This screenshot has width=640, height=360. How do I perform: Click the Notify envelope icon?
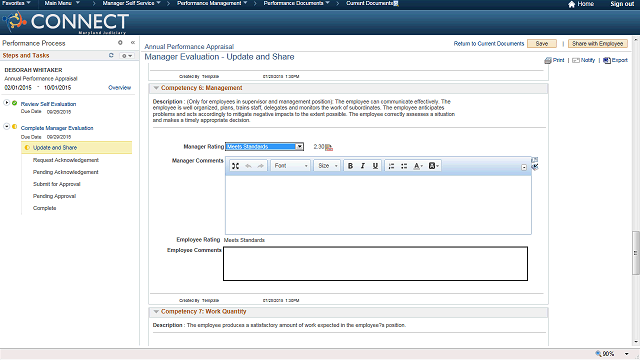click(x=576, y=60)
